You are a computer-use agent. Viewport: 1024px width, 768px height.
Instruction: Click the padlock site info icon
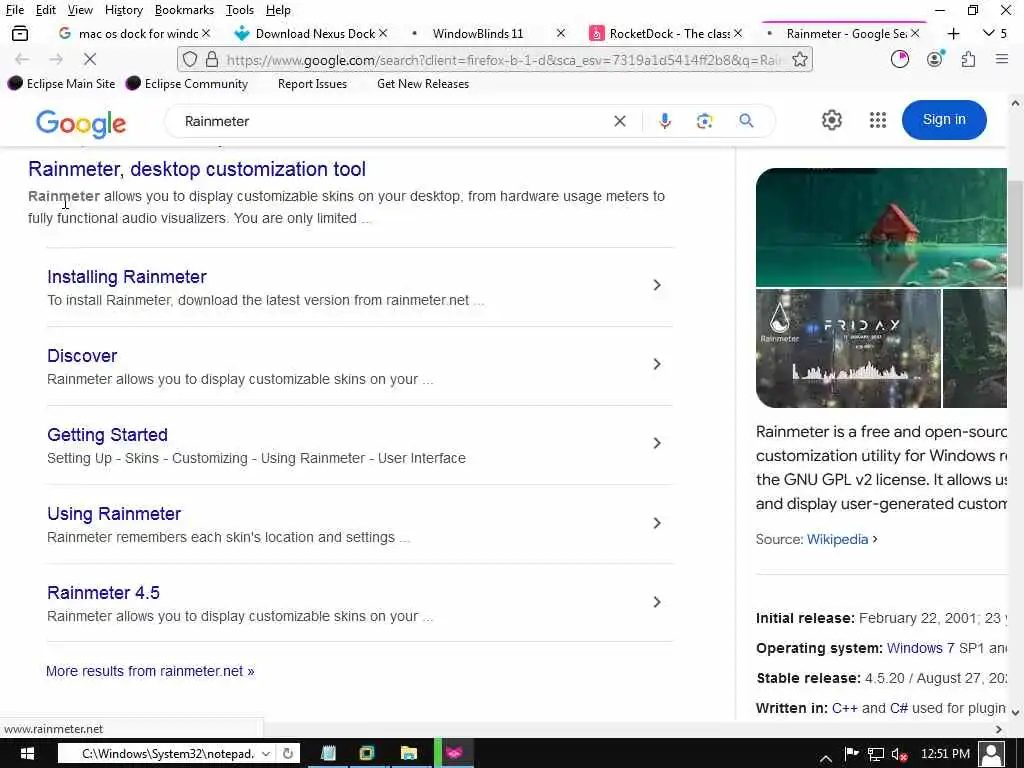212,59
